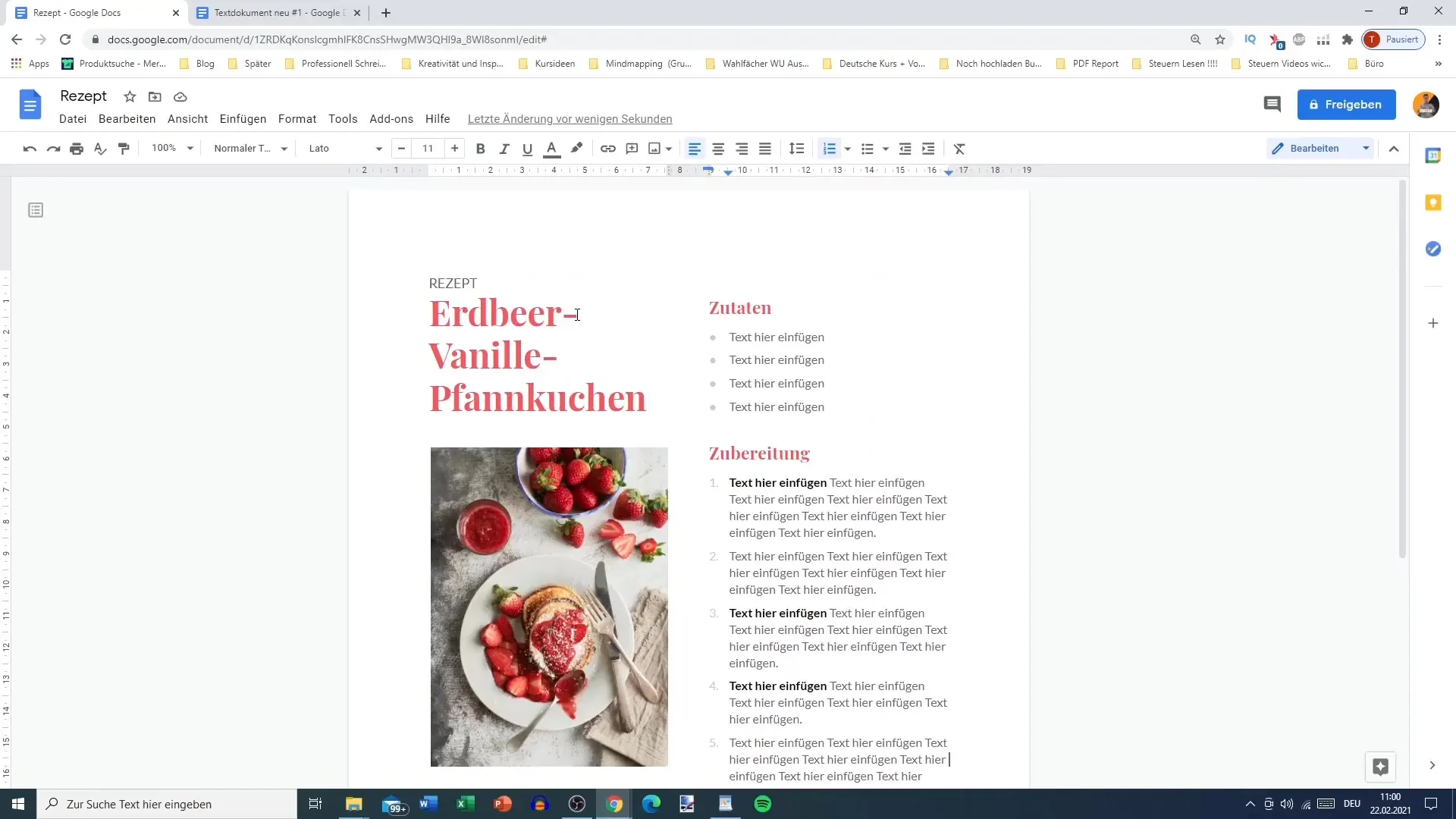This screenshot has width=1456, height=819.
Task: Hide menus with collapse arrow
Action: [1394, 149]
